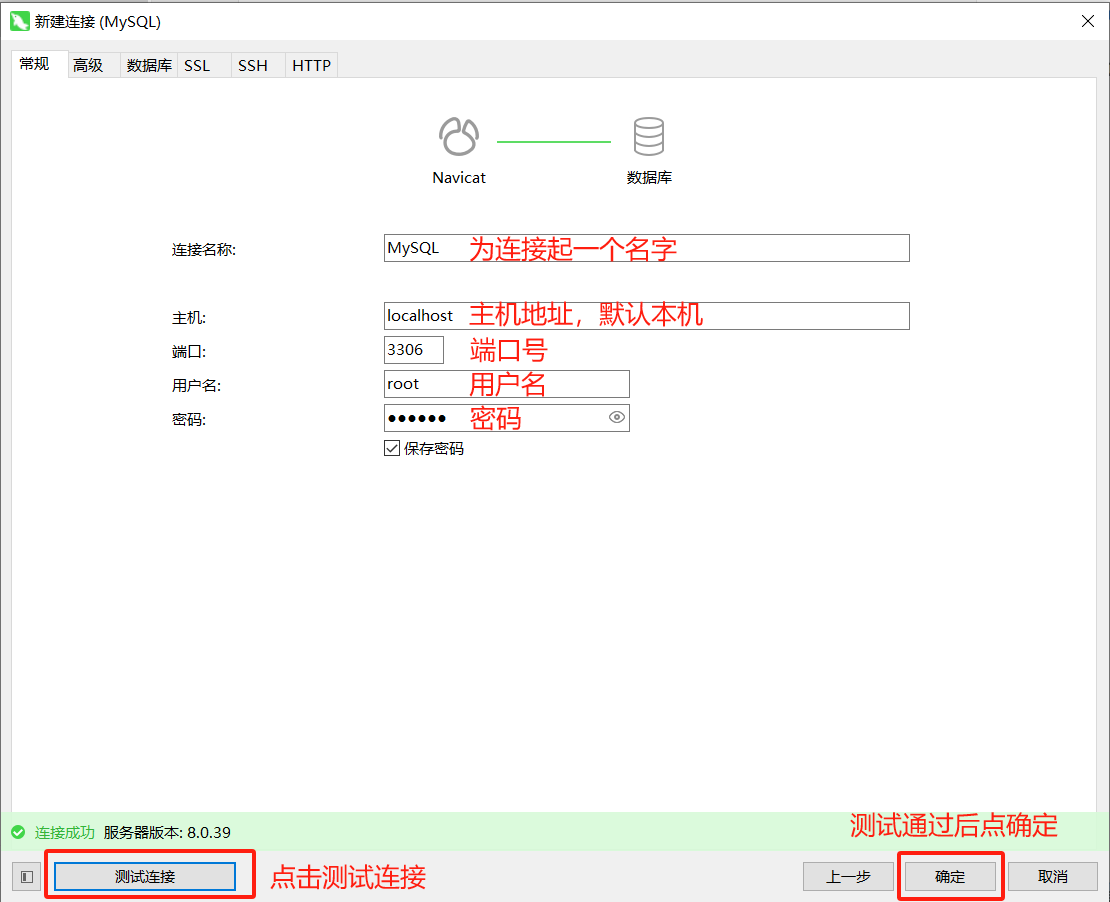Viewport: 1110px width, 902px height.
Task: Click the 端口 3306 input field
Action: [414, 350]
